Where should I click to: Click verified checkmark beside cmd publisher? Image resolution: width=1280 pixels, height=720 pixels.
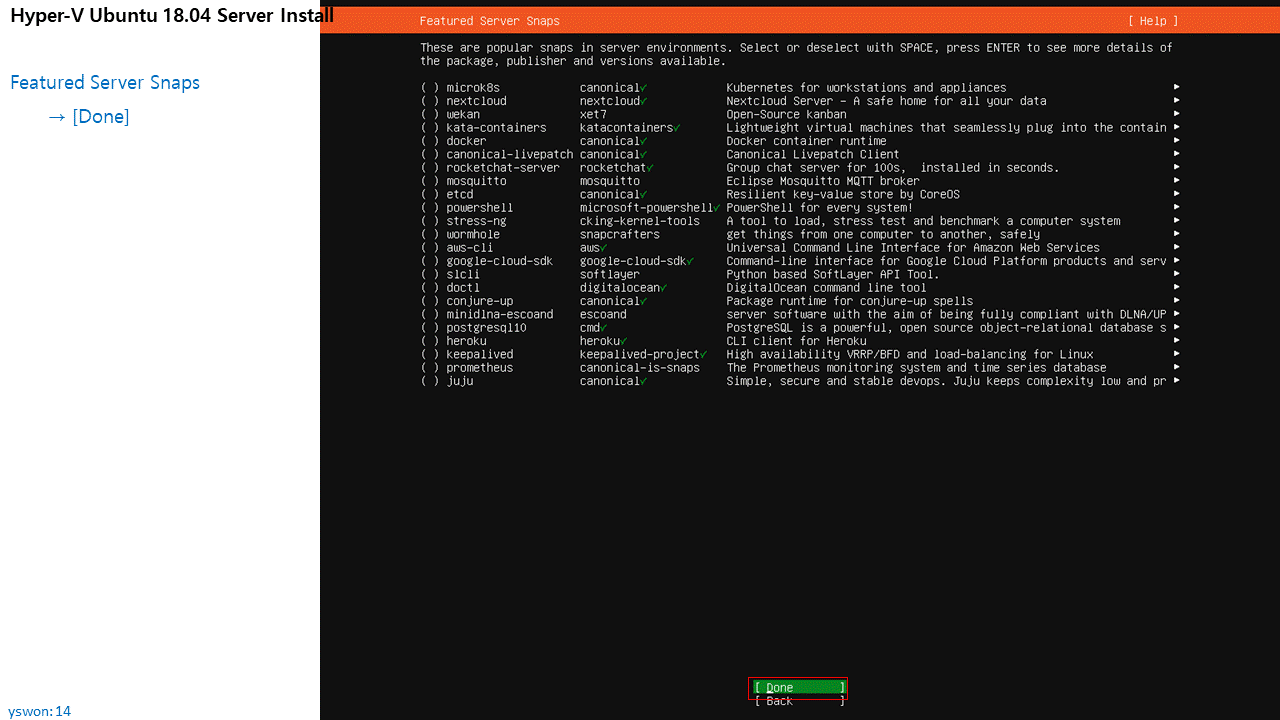pyautogui.click(x=604, y=328)
